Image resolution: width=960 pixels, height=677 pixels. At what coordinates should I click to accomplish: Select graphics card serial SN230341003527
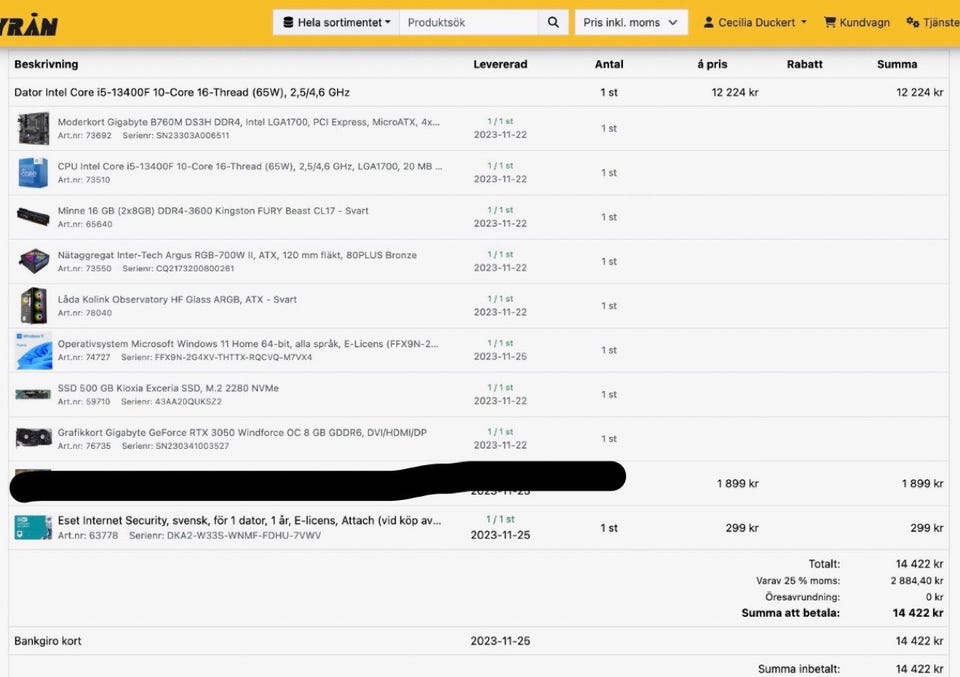[192, 446]
